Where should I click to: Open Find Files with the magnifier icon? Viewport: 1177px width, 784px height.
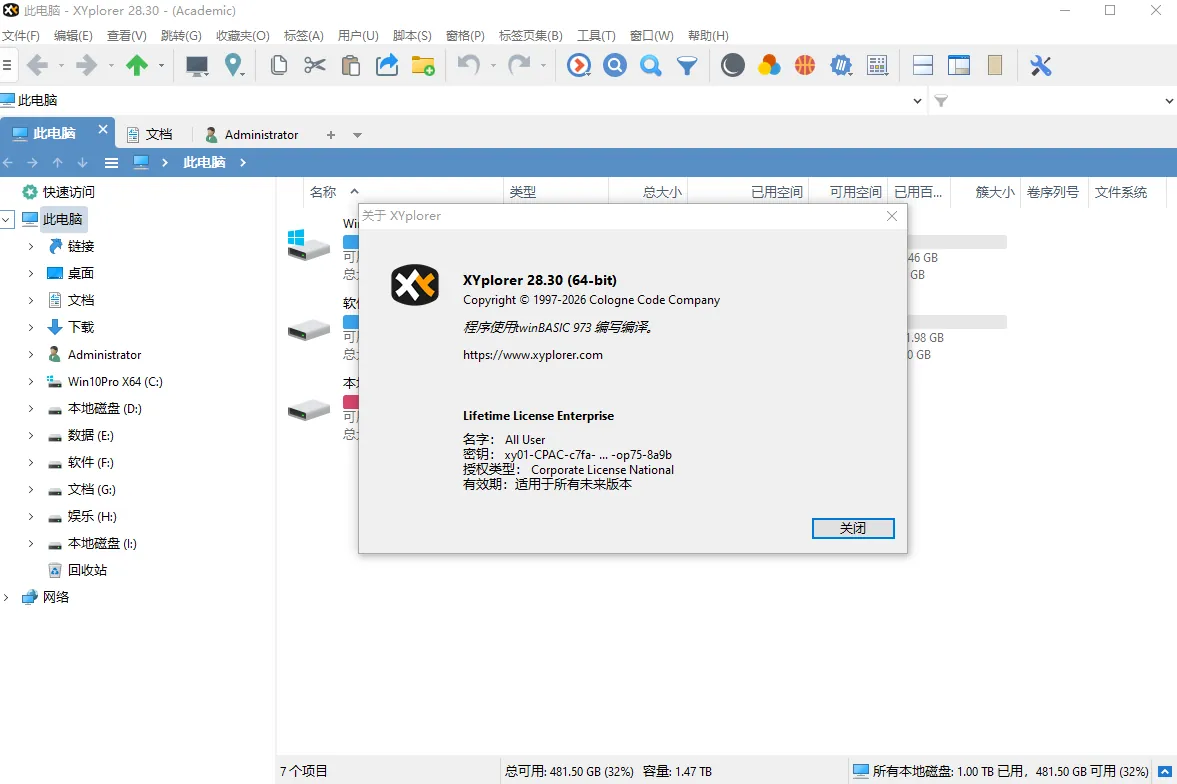click(x=614, y=65)
